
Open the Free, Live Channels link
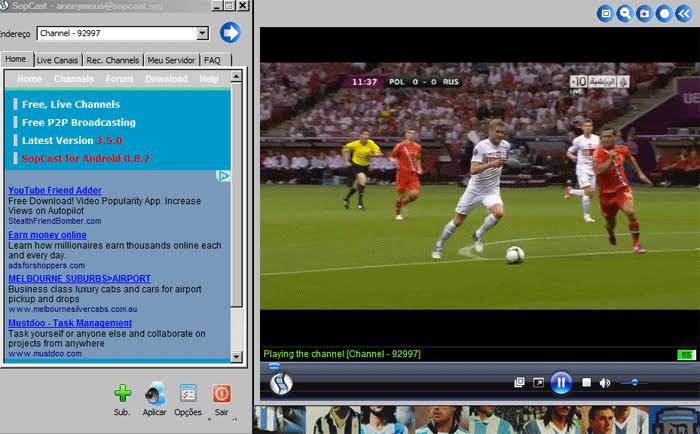(71, 104)
